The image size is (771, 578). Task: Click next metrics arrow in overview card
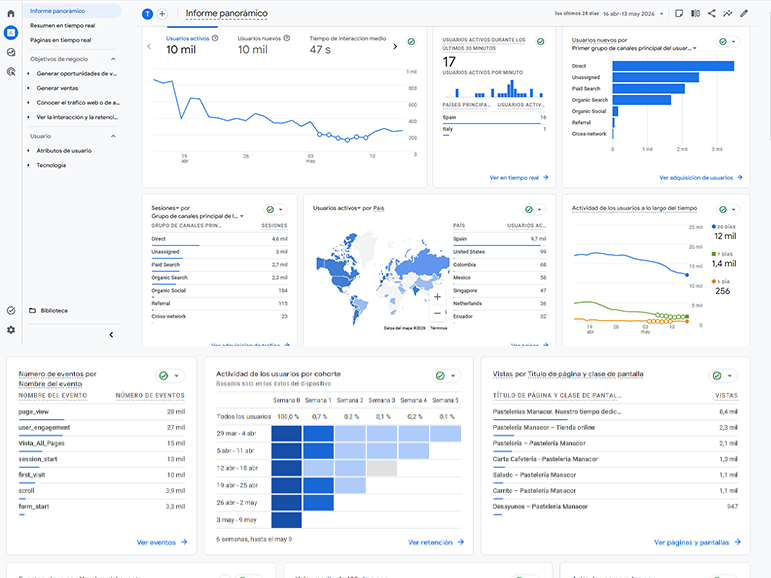tap(395, 47)
